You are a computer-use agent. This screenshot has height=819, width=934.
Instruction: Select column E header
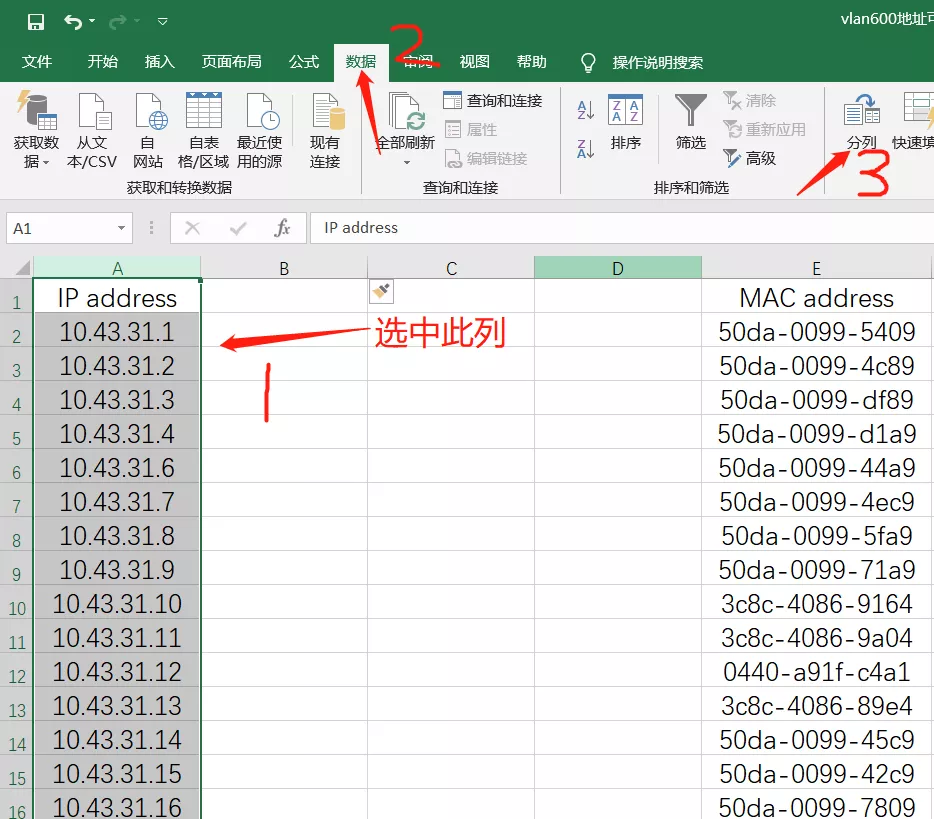(x=816, y=268)
